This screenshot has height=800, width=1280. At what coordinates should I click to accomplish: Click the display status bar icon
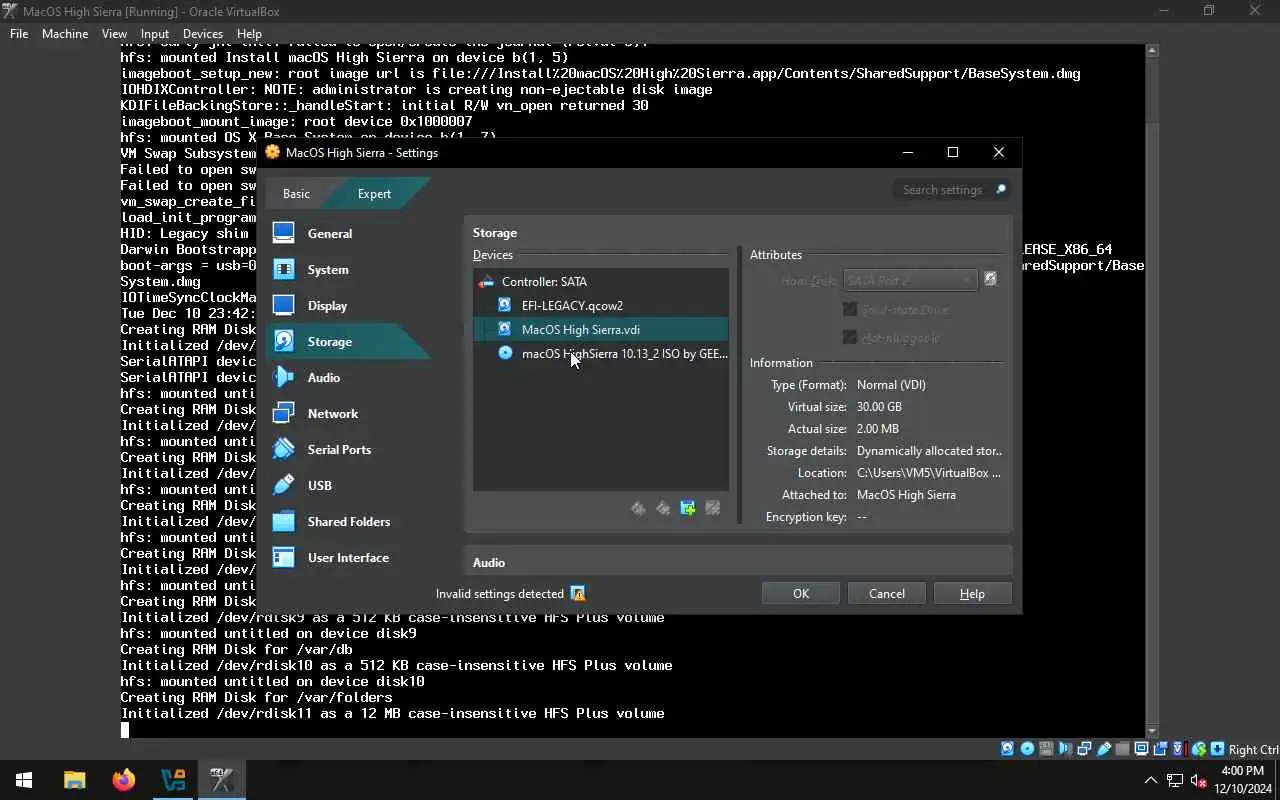[1141, 749]
